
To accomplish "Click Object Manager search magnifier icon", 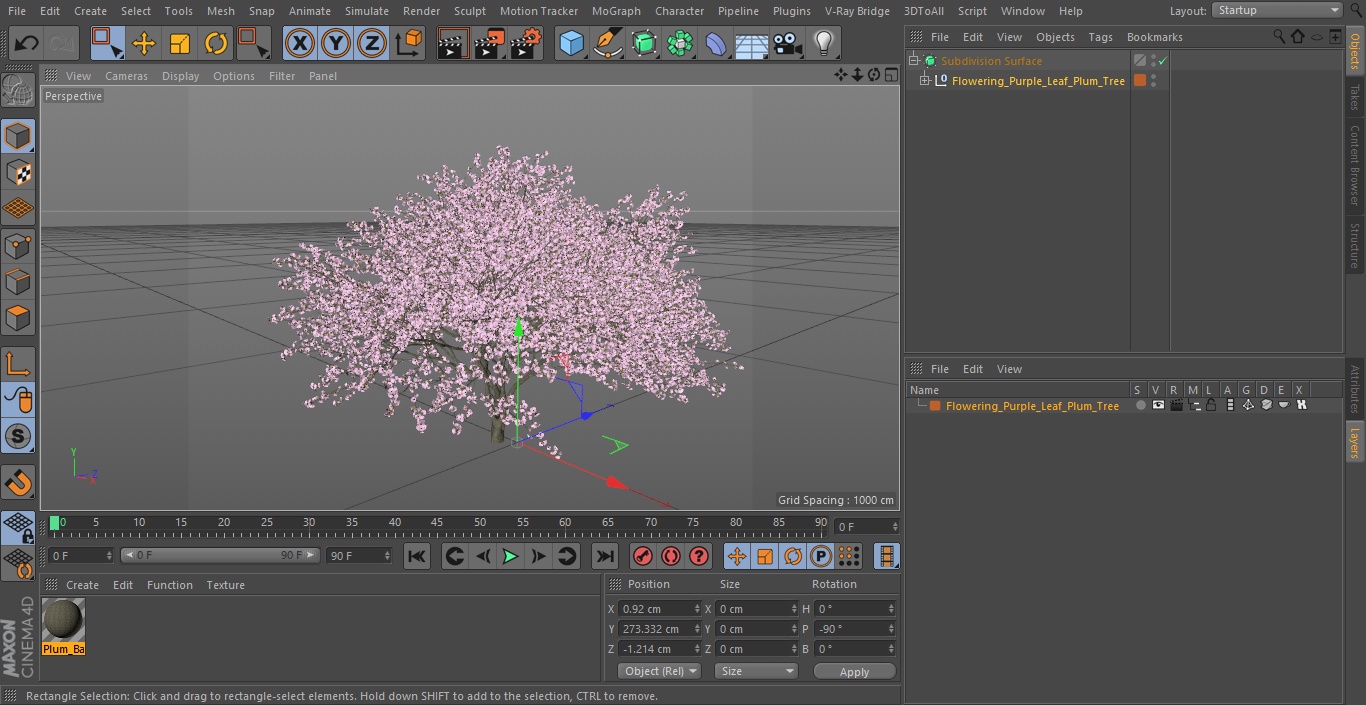I will click(x=1279, y=37).
